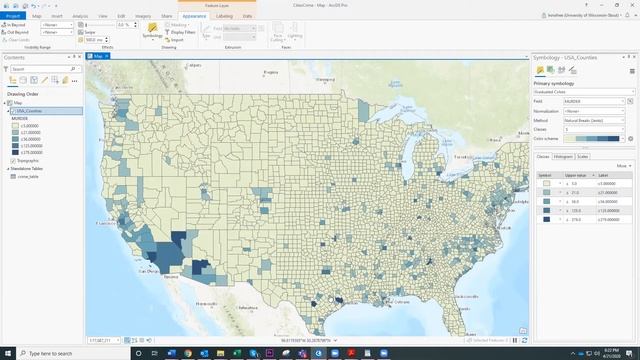The height and width of the screenshot is (360, 640).
Task: Click the expression button beside Field
Action: click(x=630, y=101)
